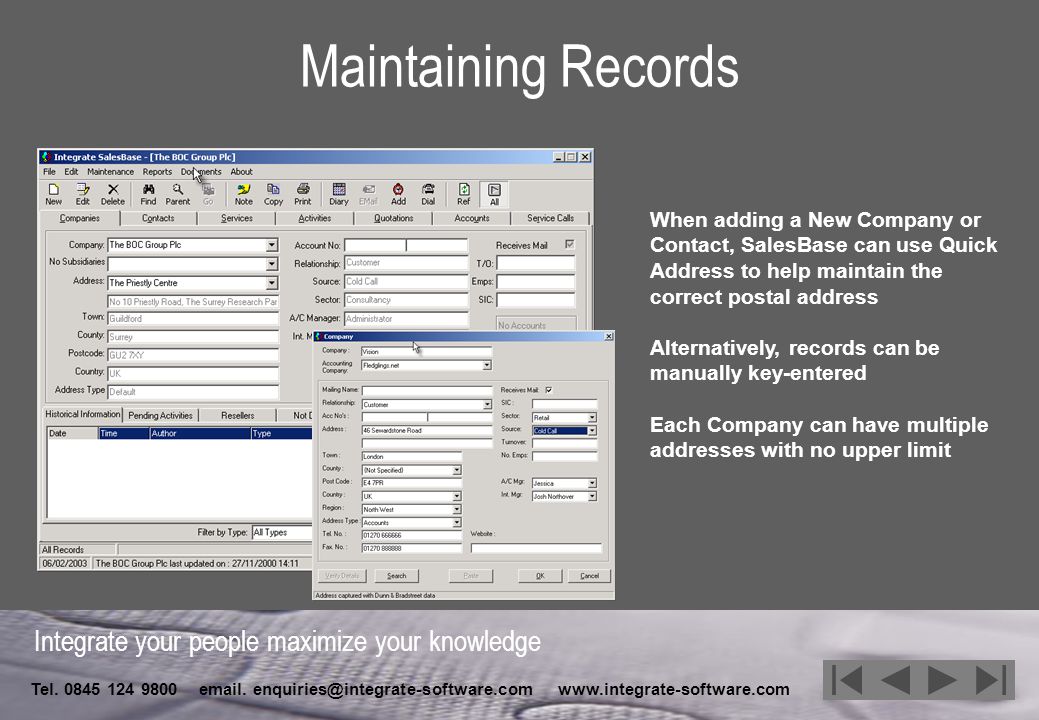Expand Address Type Accounts dropdown
The width and height of the screenshot is (1039, 720).
point(457,523)
